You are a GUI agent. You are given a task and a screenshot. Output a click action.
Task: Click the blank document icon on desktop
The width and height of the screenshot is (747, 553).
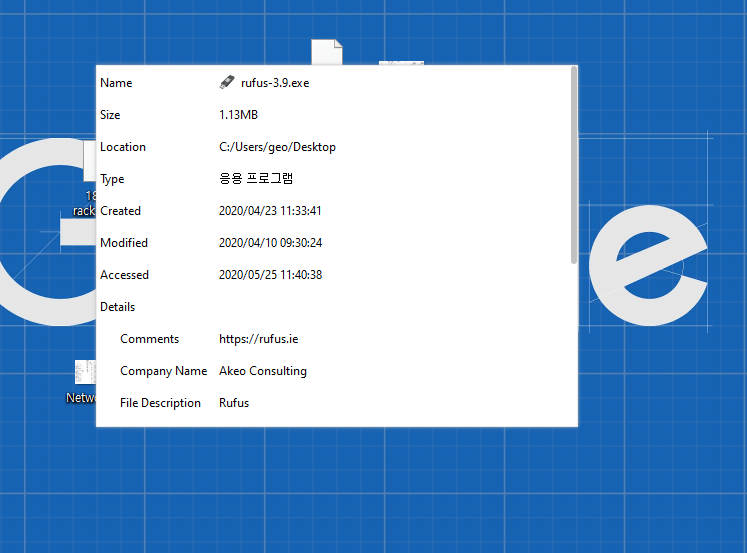pos(327,52)
